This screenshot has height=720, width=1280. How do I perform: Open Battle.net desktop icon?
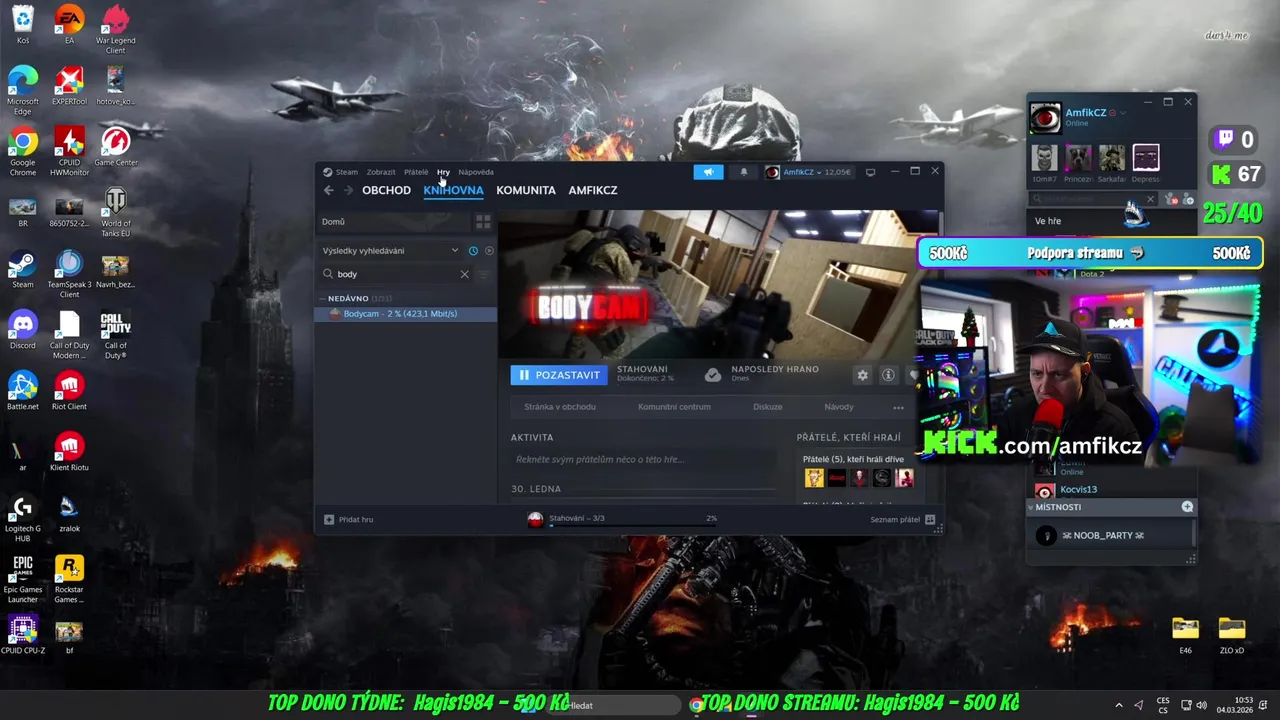(23, 392)
